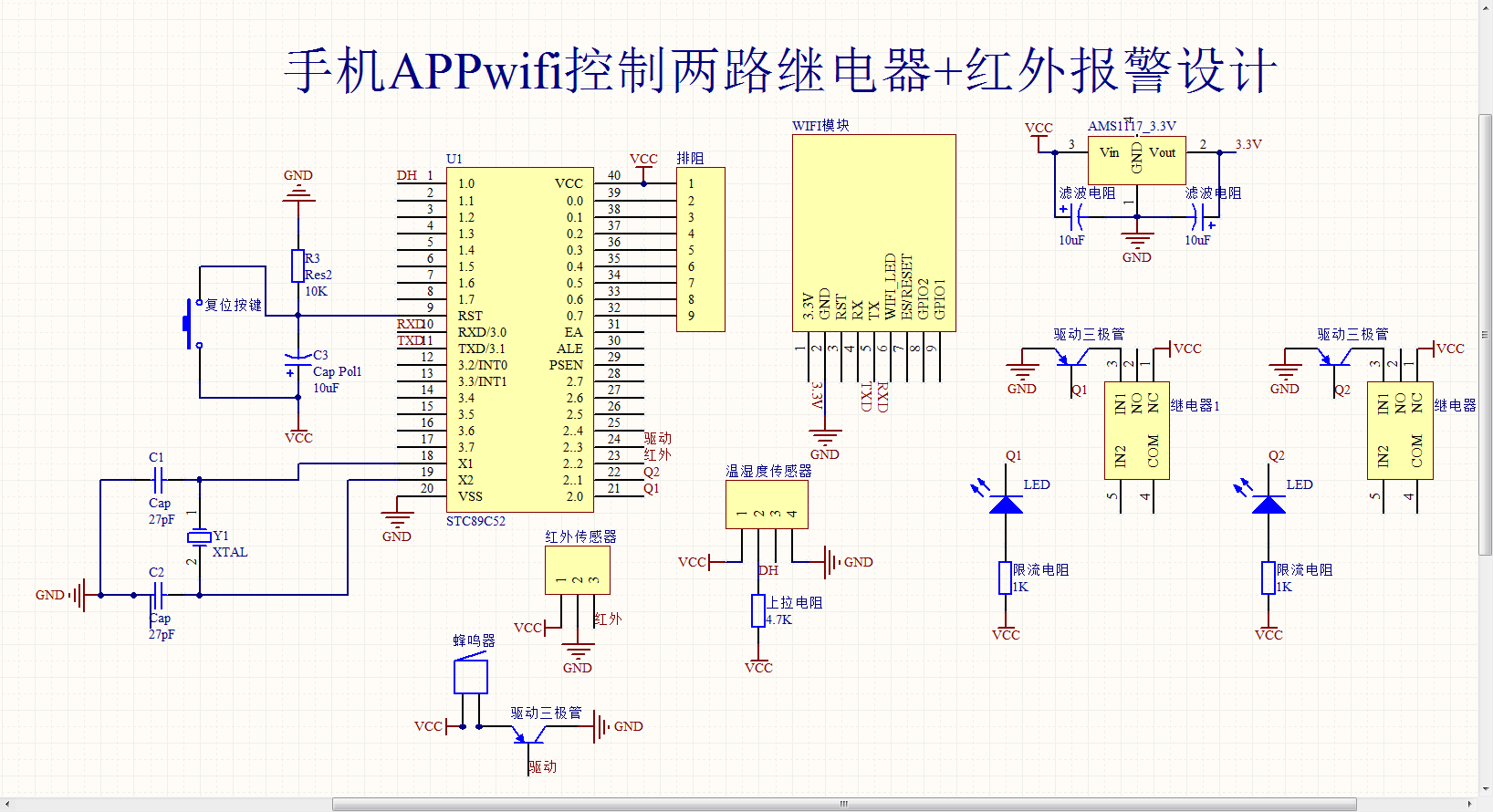Click the WIFI module component block

(x=873, y=233)
